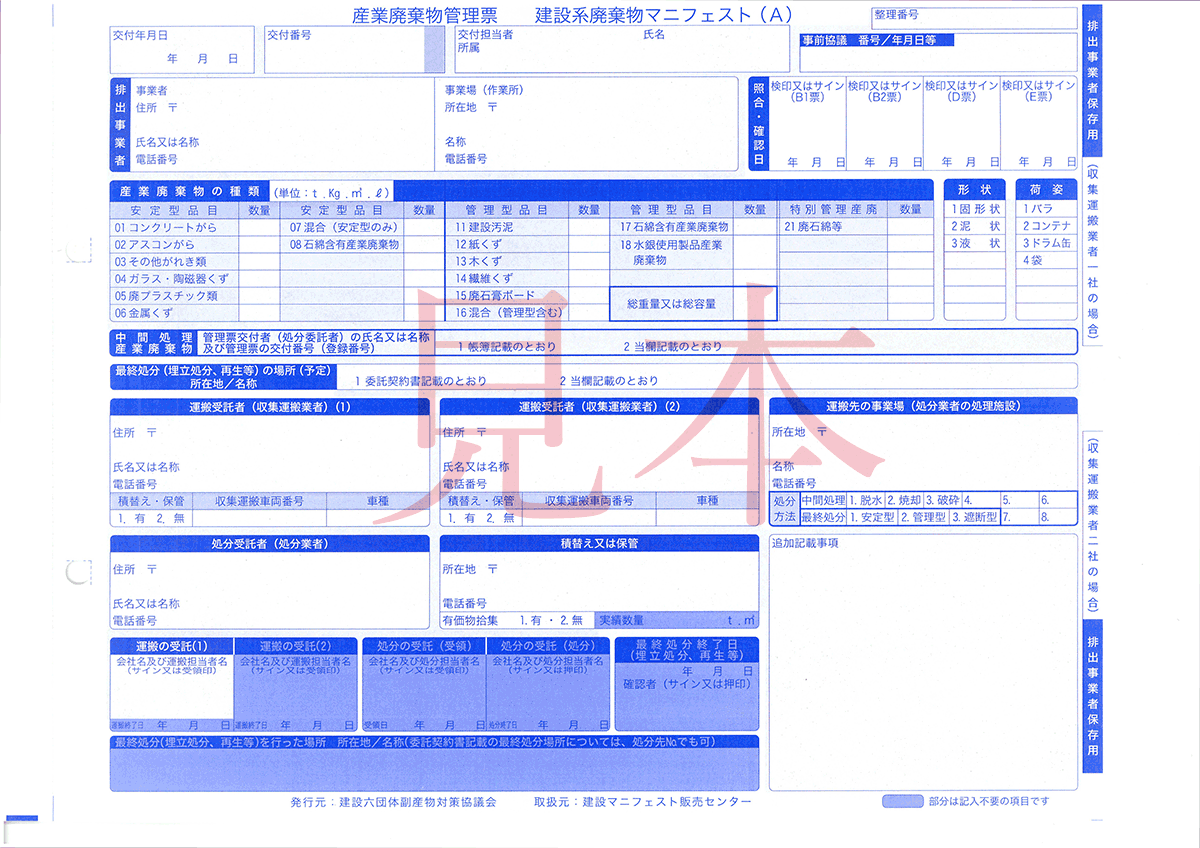Viewport: 1200px width, 848px height.
Task: Click treatment method "2. 焼却"
Action: 903,500
